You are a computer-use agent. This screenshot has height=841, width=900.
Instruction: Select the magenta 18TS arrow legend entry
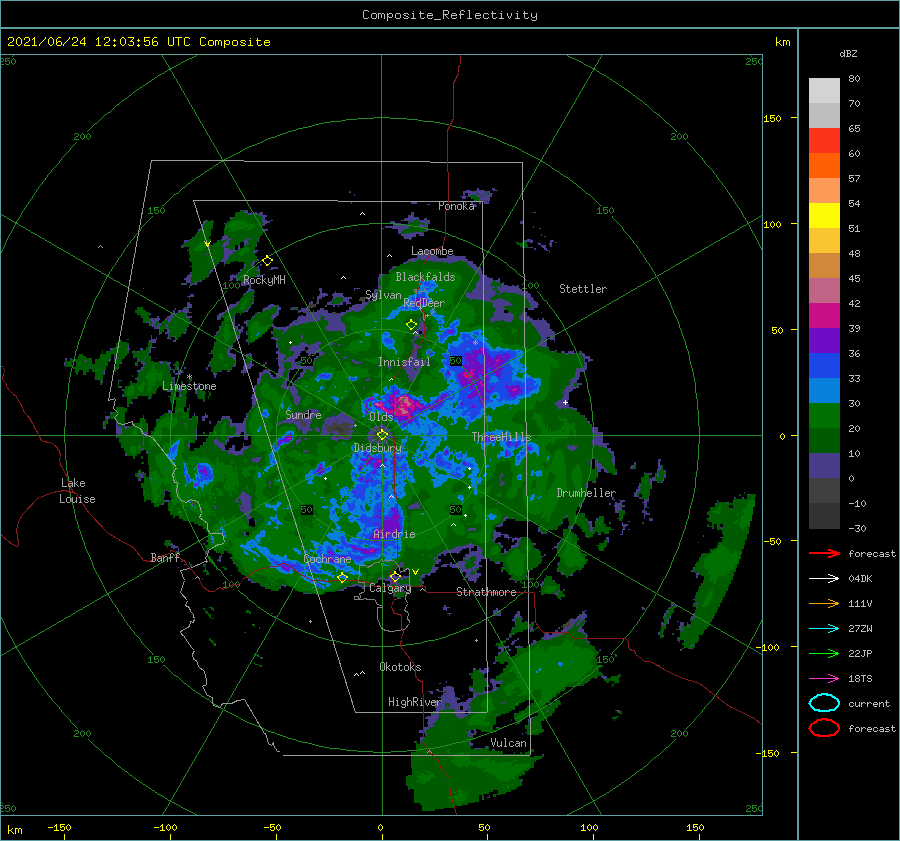pos(824,679)
